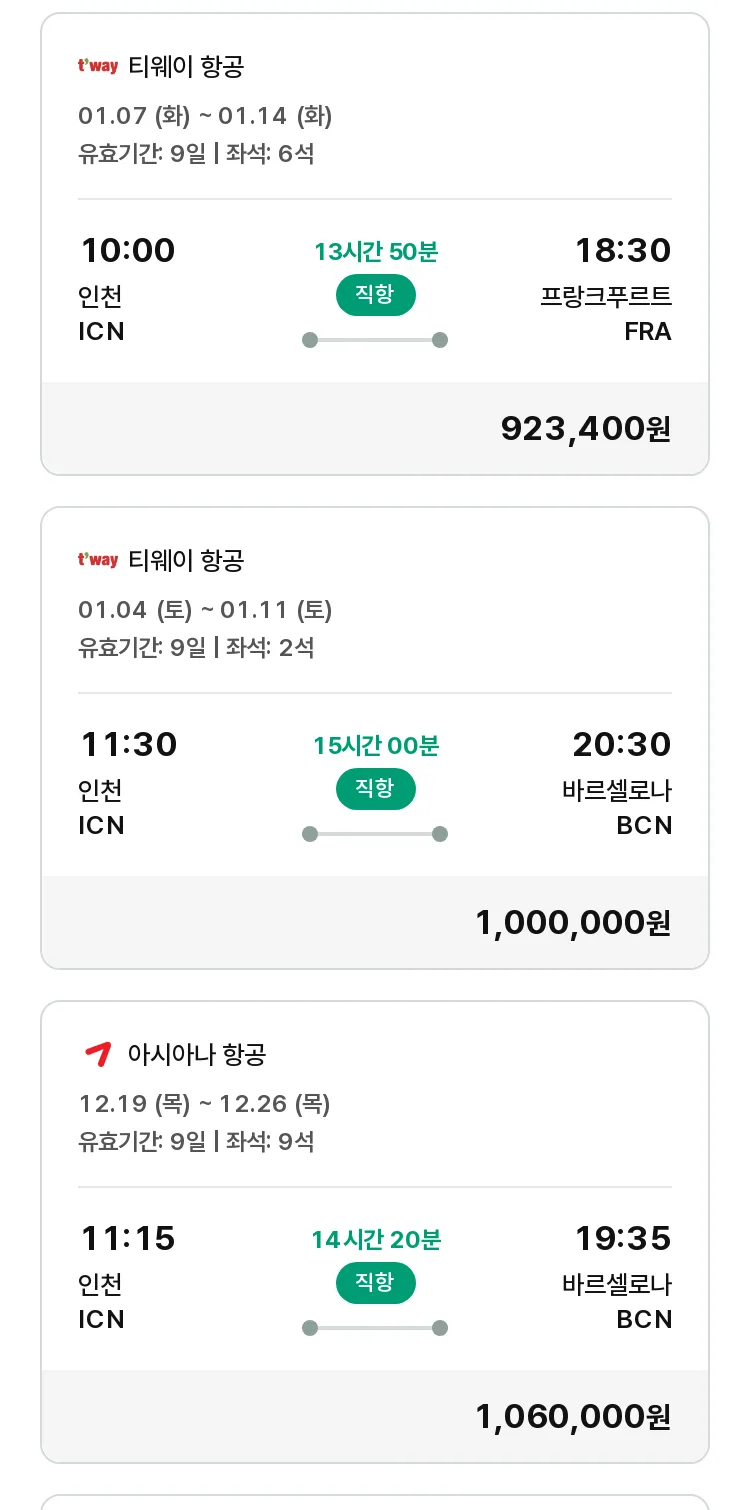Viewport: 750px width, 1510px height.
Task: Tap the route line under the 13시간 50분 duration
Action: coord(375,340)
